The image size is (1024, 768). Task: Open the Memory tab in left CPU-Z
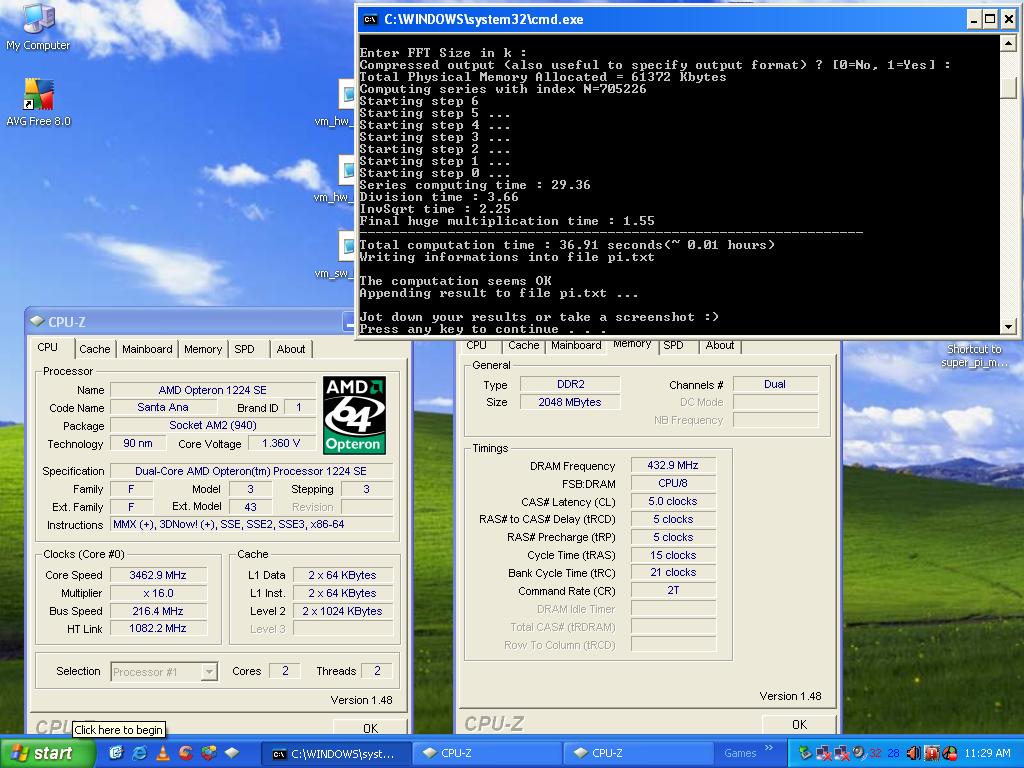coord(203,349)
